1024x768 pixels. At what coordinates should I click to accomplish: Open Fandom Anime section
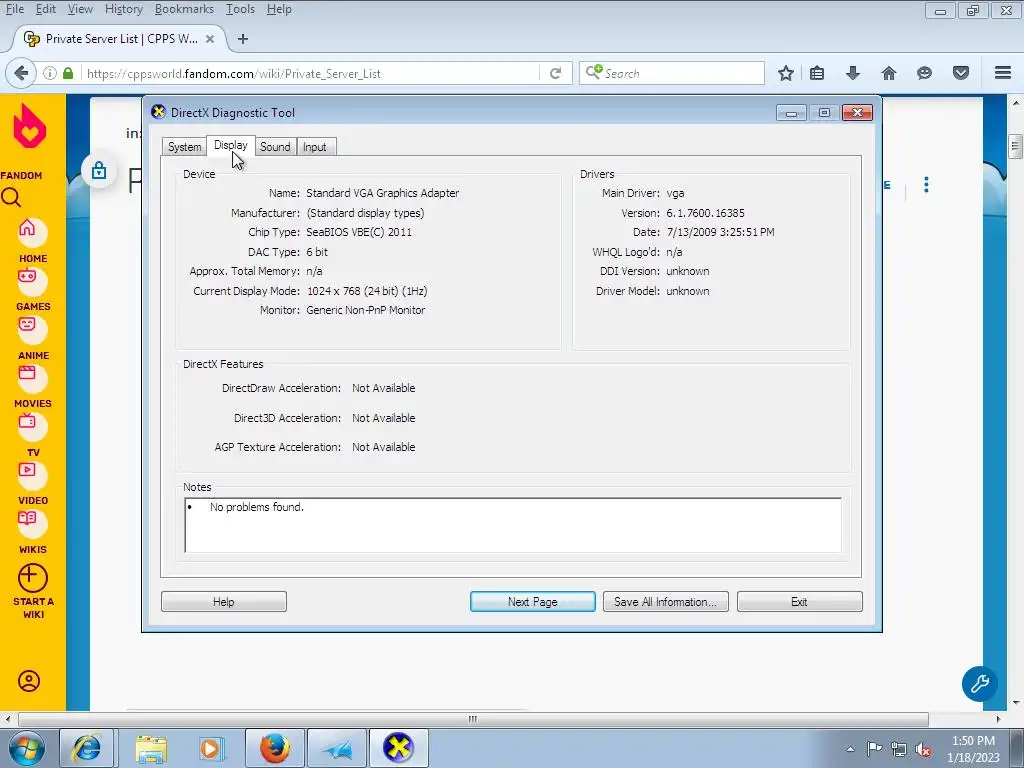pos(32,336)
